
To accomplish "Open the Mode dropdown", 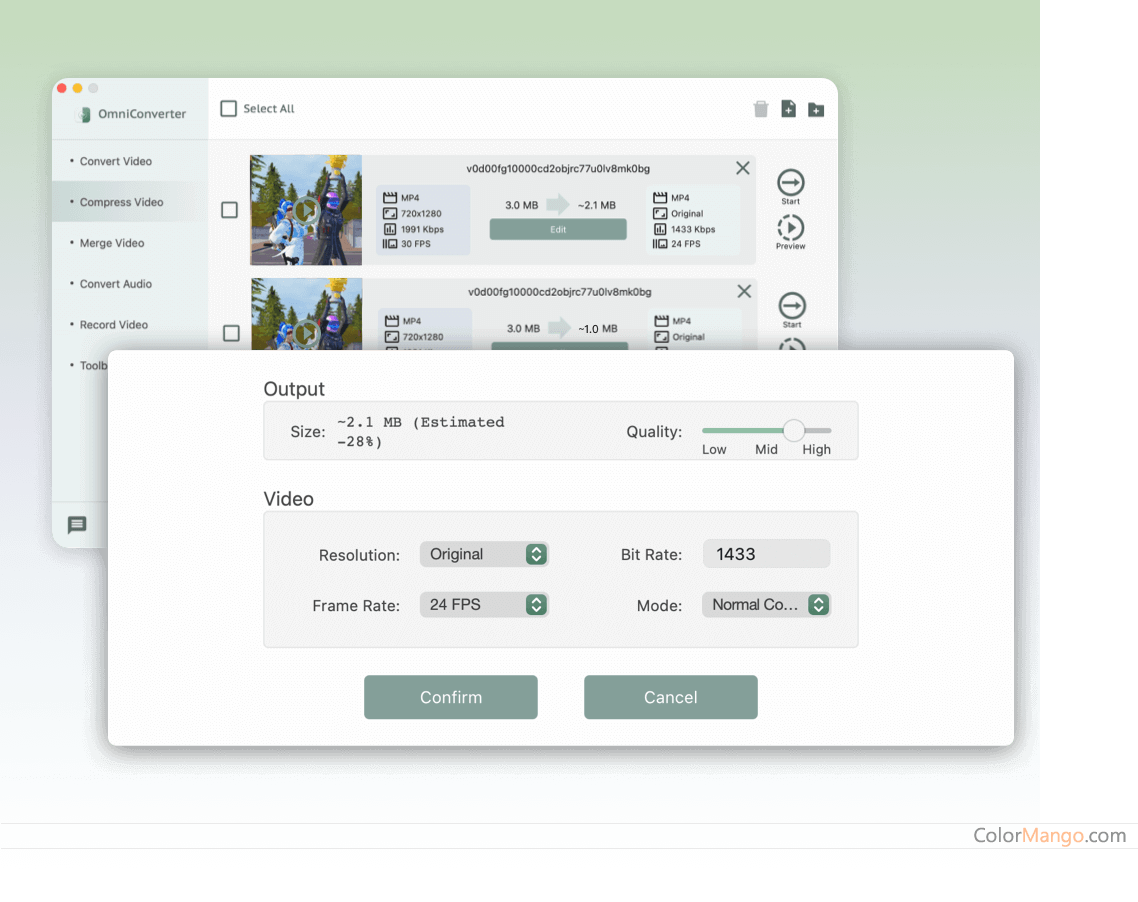I will pos(766,604).
